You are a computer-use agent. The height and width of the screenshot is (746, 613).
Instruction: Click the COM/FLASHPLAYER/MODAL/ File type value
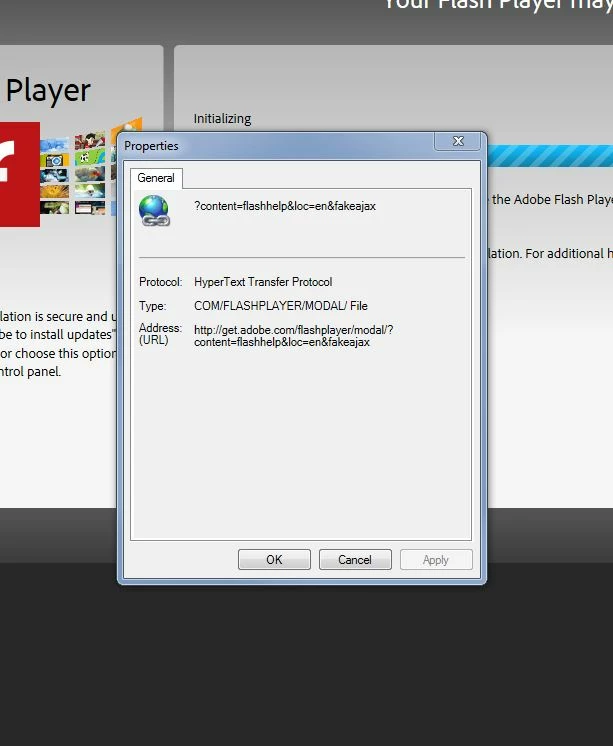(x=281, y=305)
